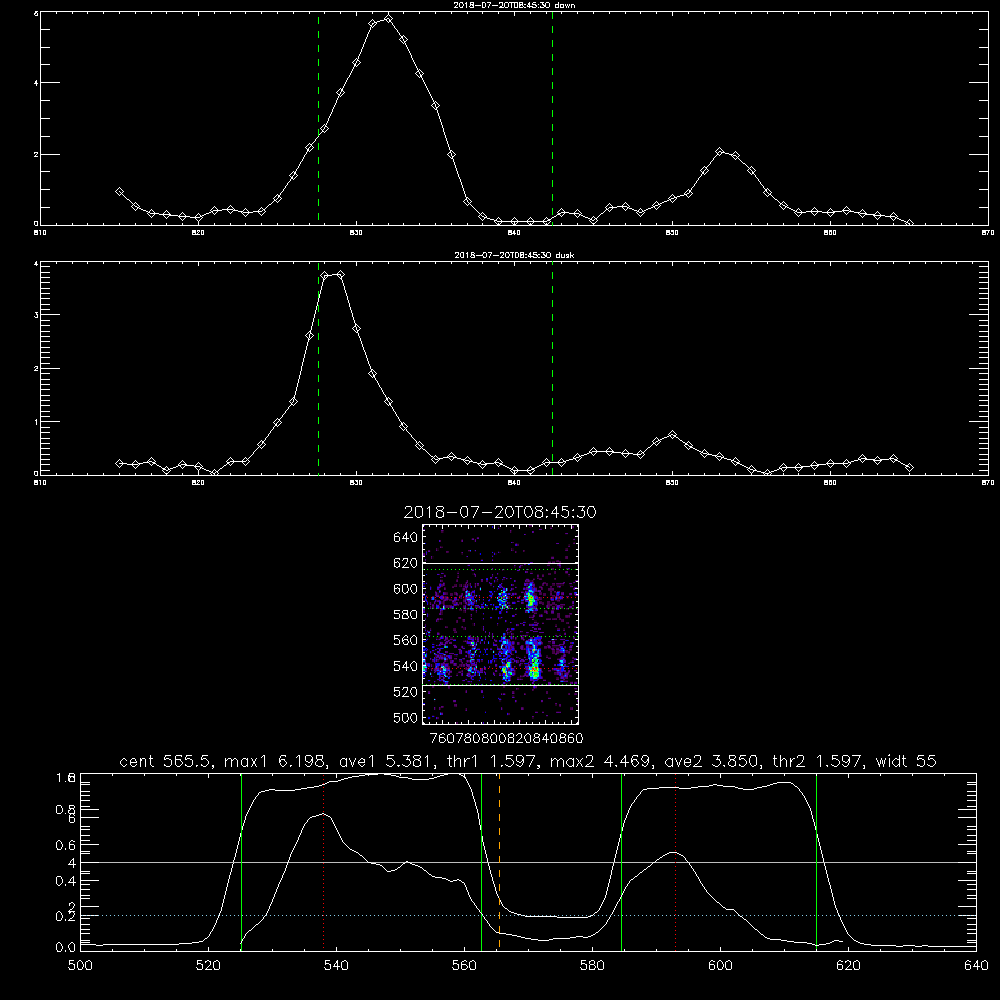Click the '2018-07-20T08:45:30 dawn' plot title
This screenshot has height=1000, width=1000.
tap(514, 5)
